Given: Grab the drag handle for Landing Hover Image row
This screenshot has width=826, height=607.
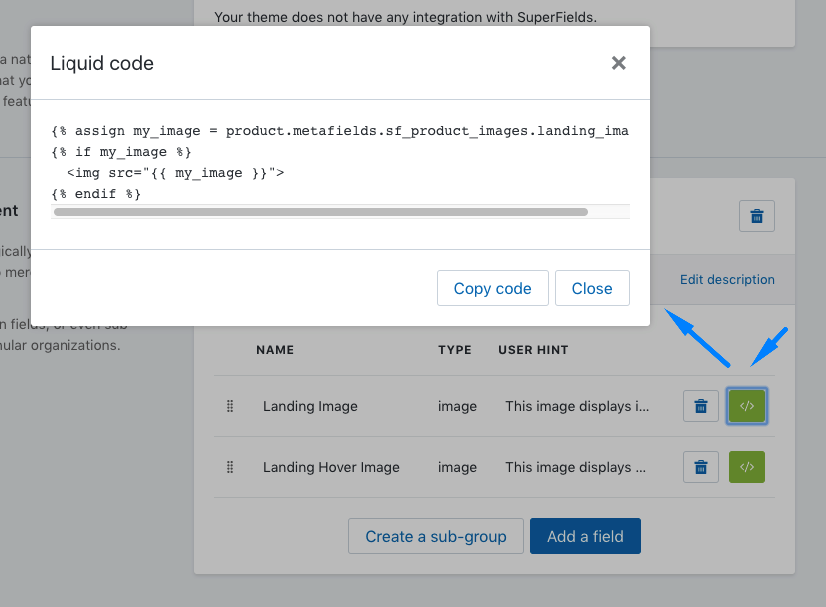Looking at the screenshot, I should coord(230,467).
